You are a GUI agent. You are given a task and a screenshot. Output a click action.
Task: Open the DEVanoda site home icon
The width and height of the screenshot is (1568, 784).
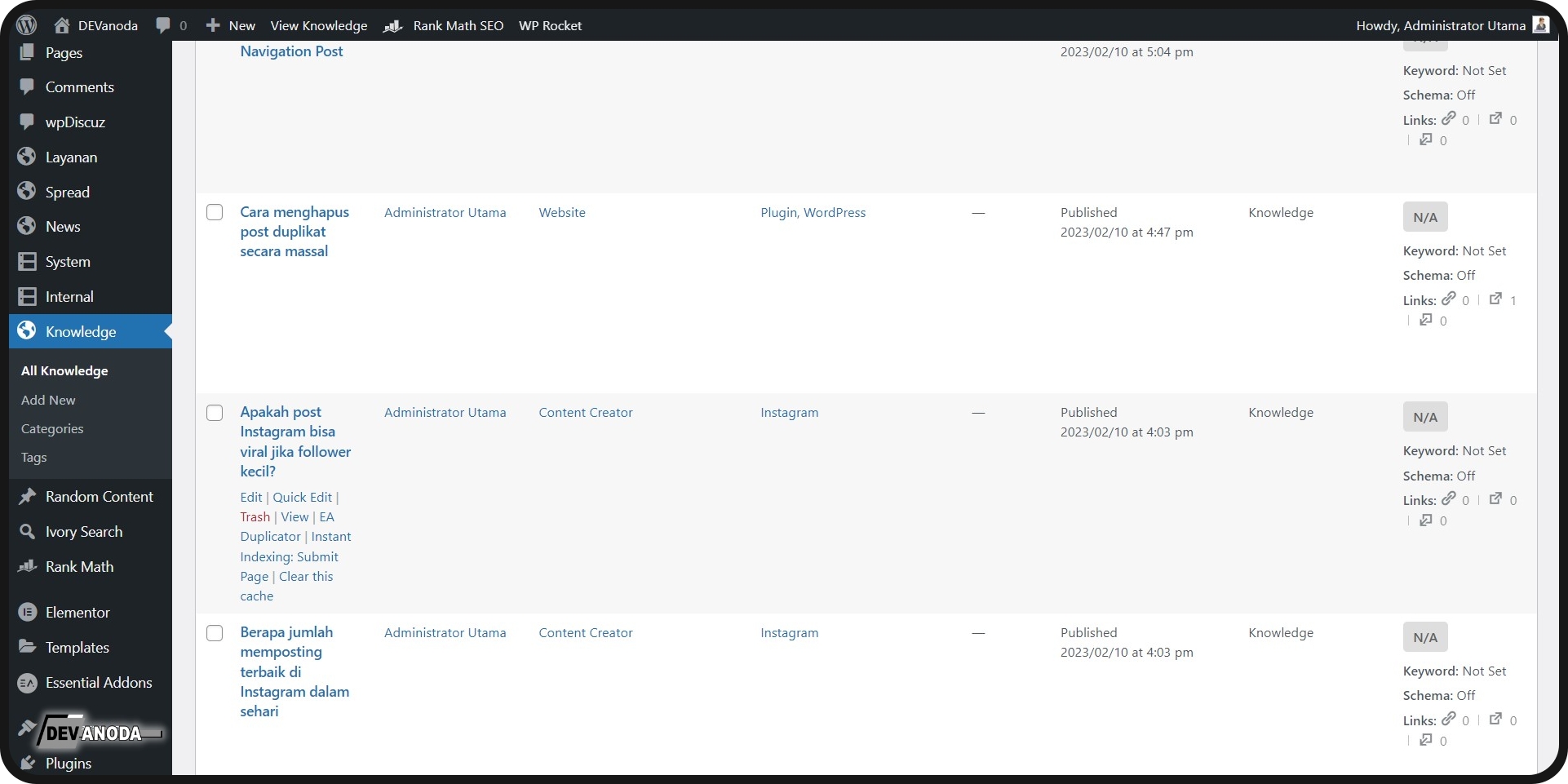62,25
